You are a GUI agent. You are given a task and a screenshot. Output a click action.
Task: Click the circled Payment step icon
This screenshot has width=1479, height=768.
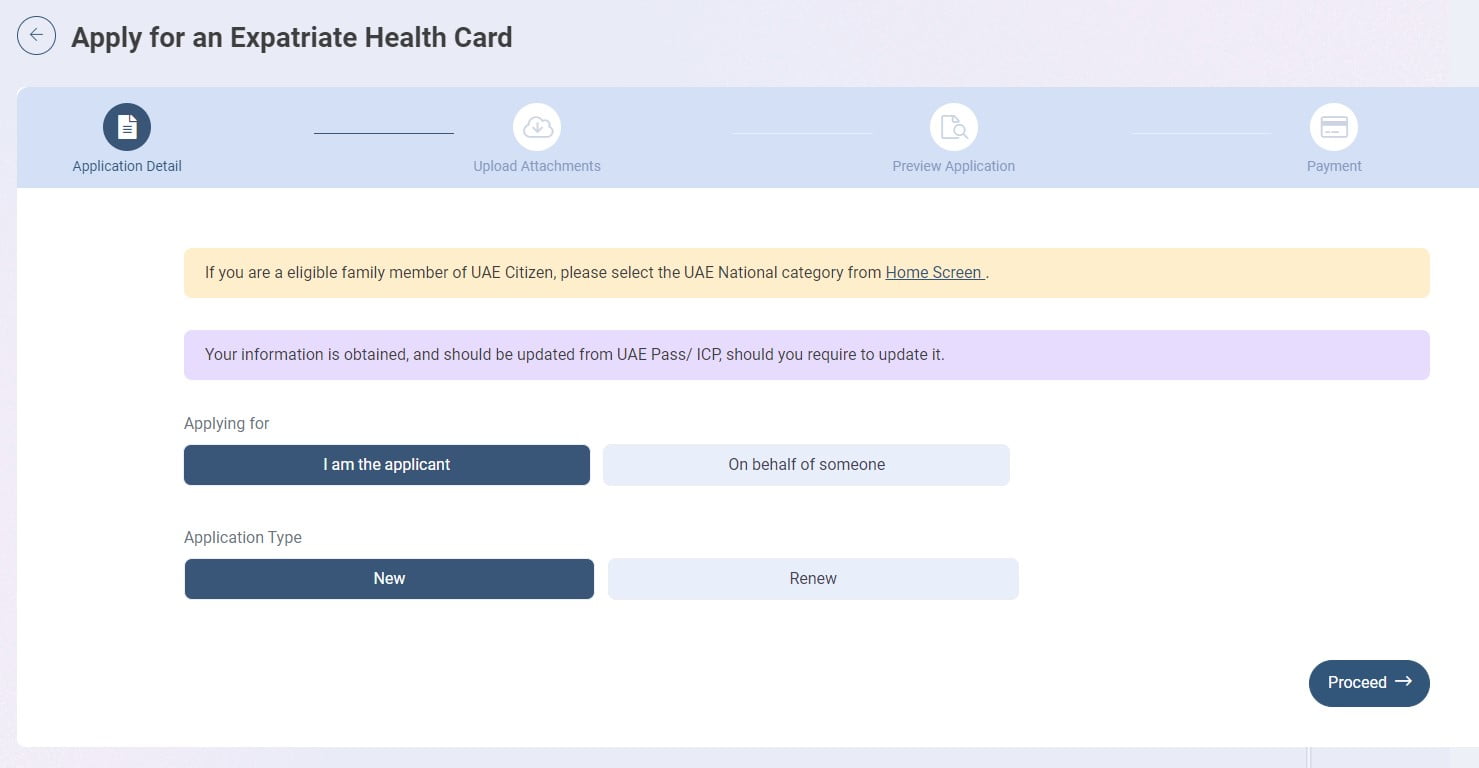coord(1334,125)
